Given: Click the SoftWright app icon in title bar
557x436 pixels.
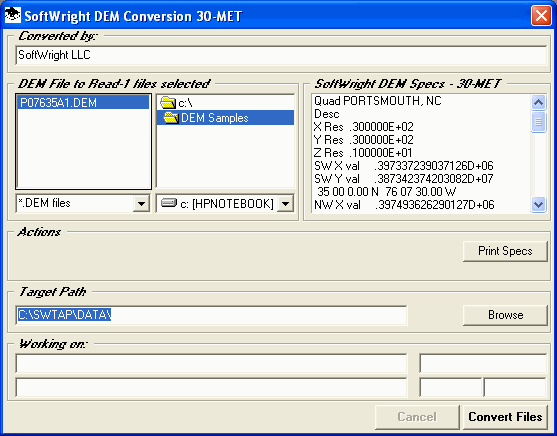Looking at the screenshot, I should click(x=13, y=15).
